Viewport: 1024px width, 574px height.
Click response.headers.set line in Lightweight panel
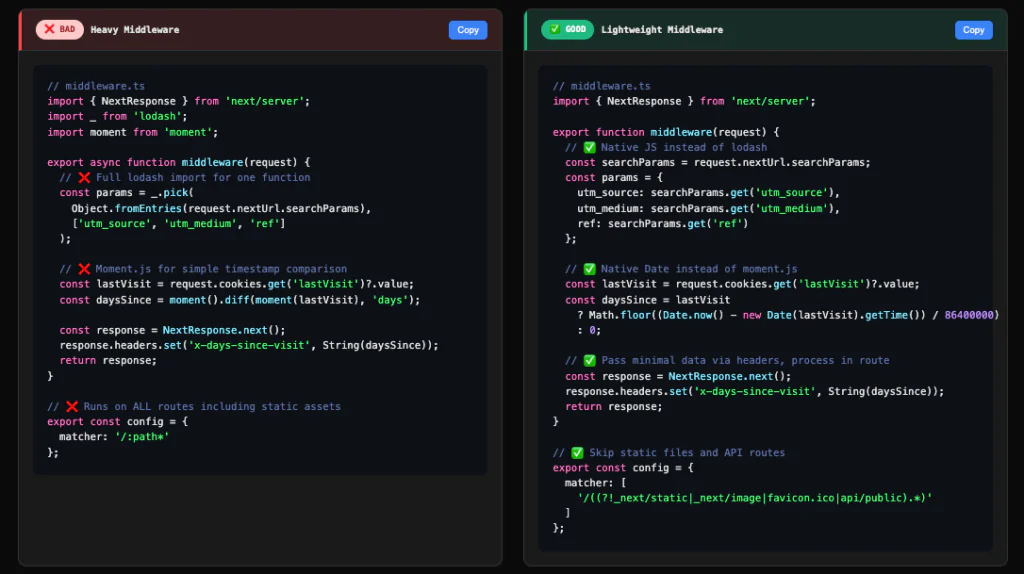tap(754, 391)
